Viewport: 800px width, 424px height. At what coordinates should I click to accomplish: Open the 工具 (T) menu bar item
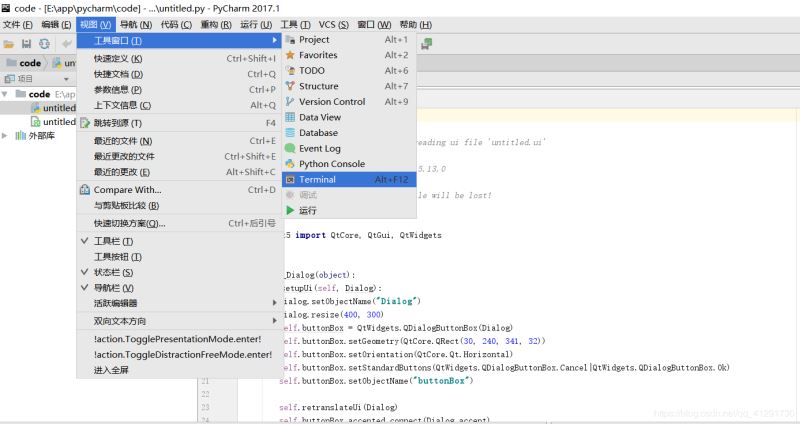pyautogui.click(x=295, y=24)
